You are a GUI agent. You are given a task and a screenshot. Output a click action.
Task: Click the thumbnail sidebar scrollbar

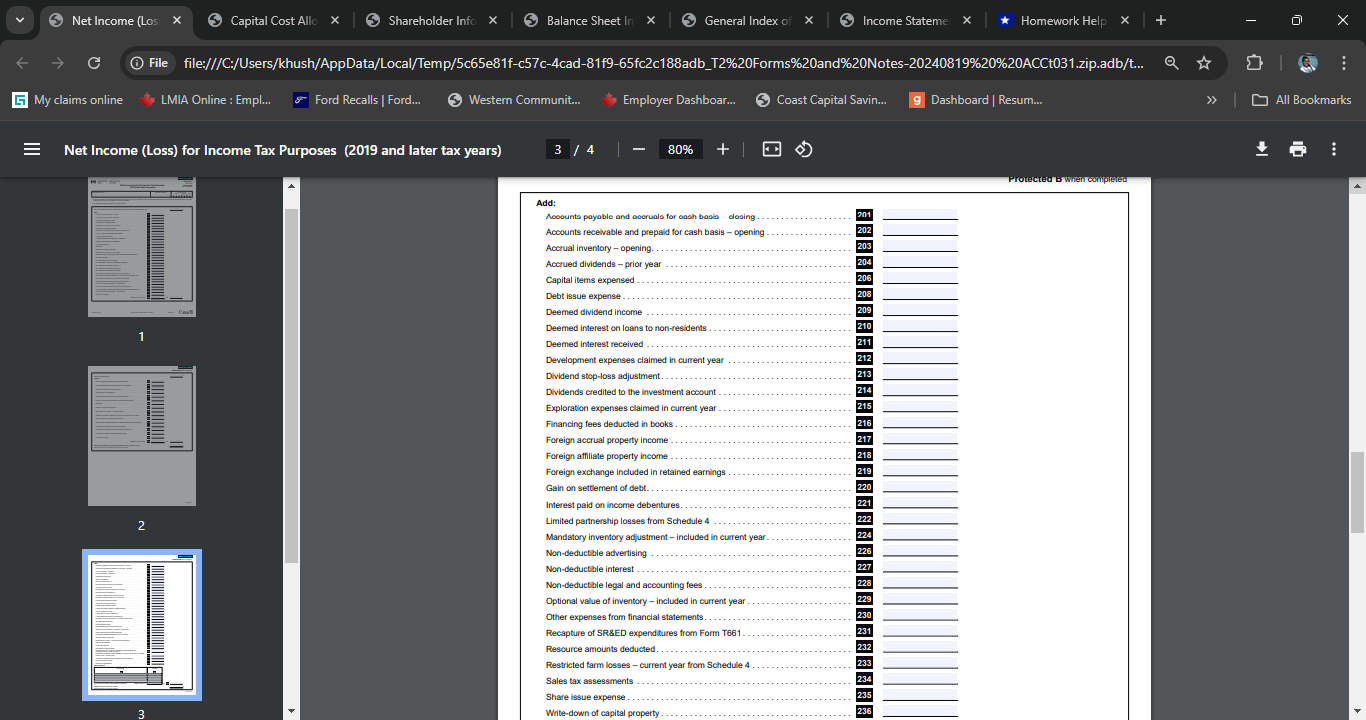coord(292,387)
